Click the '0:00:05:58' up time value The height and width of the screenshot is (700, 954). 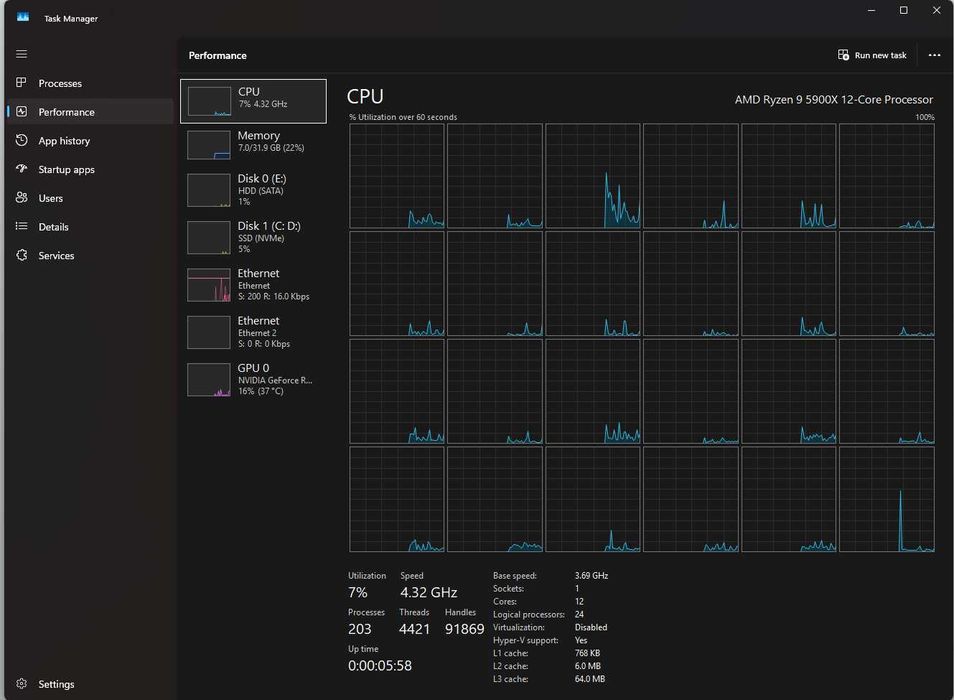click(380, 666)
